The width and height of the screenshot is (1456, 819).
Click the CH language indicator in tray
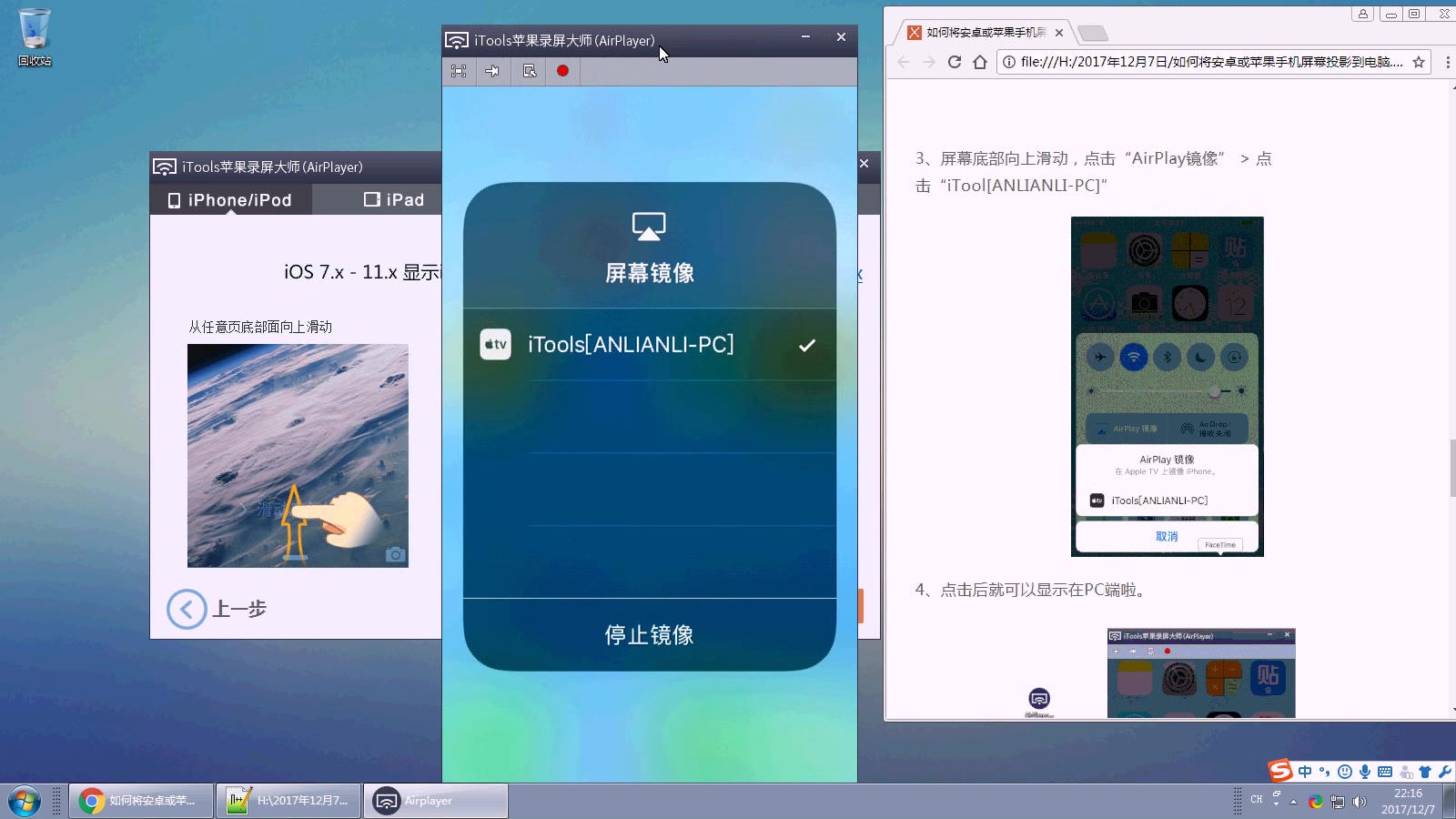coord(1257,800)
